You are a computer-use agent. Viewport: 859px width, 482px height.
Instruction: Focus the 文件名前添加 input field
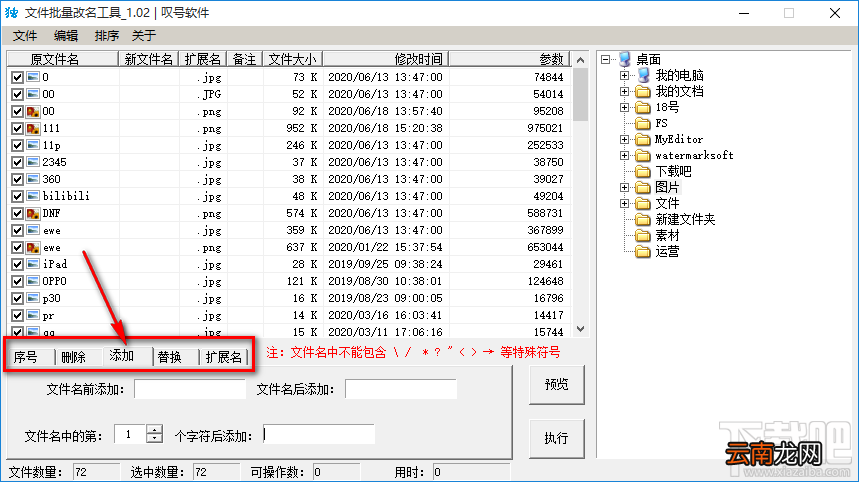click(190, 389)
